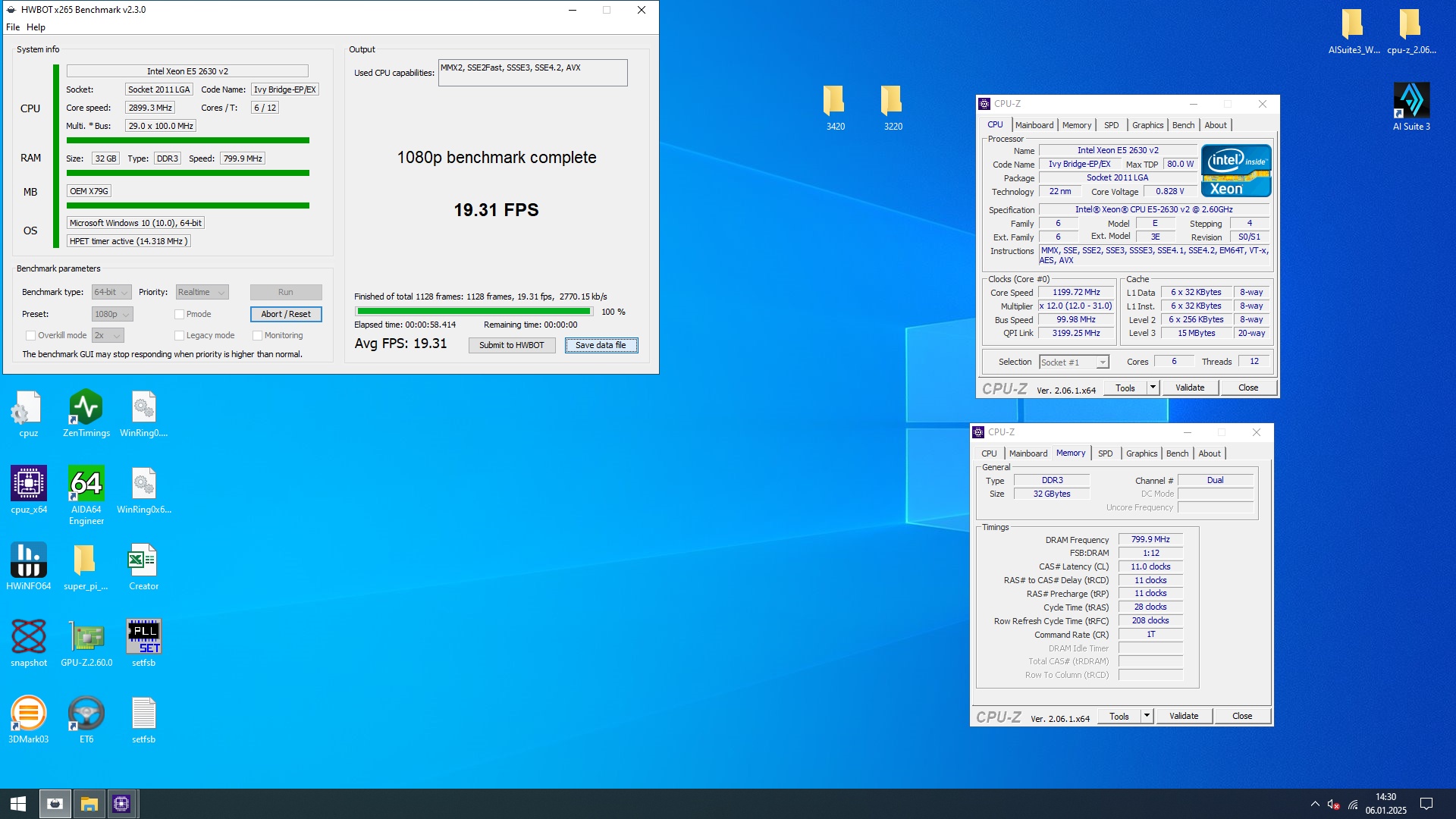This screenshot has width=1456, height=819.
Task: Click the Intel inside Xeon logo
Action: [1236, 171]
